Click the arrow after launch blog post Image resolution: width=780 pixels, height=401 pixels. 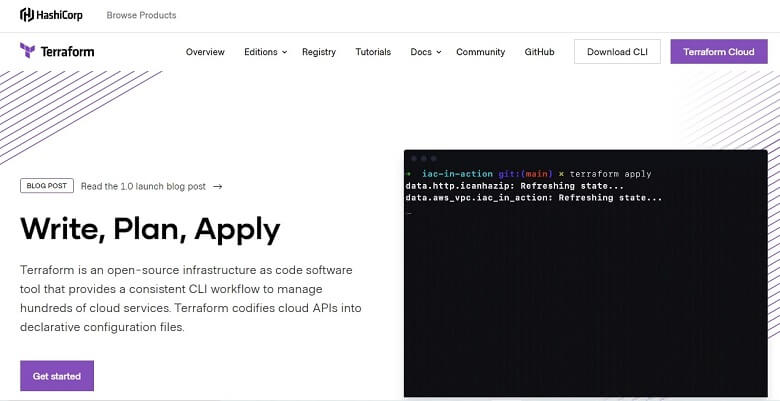pos(217,187)
